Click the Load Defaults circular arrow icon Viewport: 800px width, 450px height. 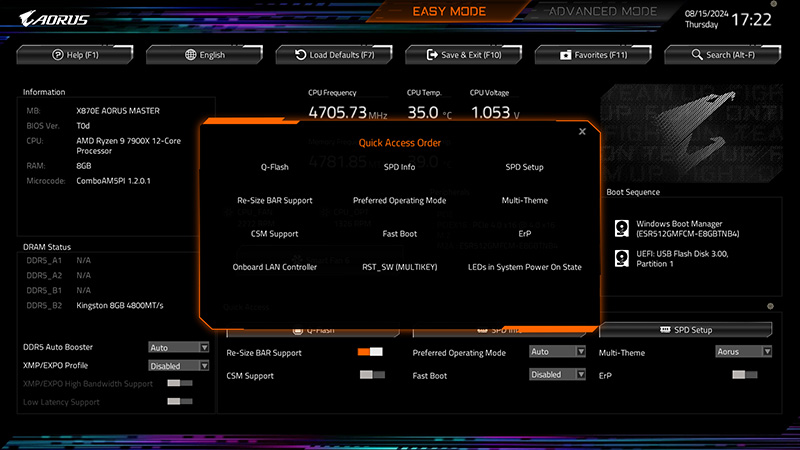301,55
